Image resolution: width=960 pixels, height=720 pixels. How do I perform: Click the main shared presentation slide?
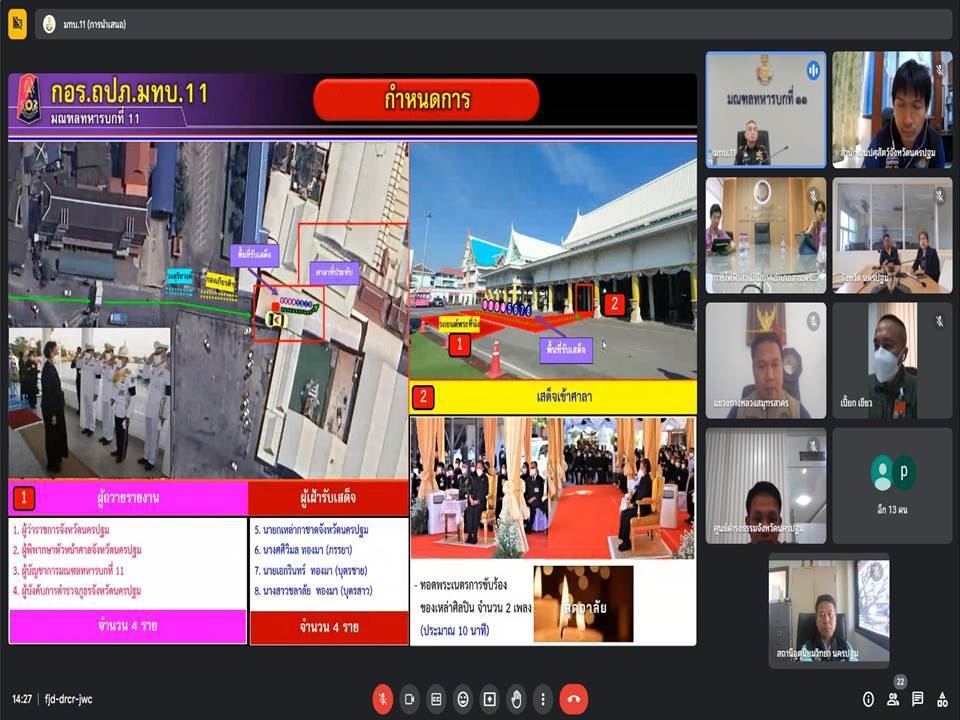point(352,360)
